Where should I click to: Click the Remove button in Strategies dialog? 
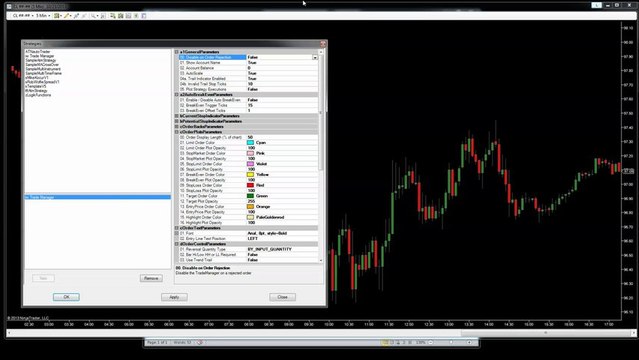pyautogui.click(x=151, y=278)
